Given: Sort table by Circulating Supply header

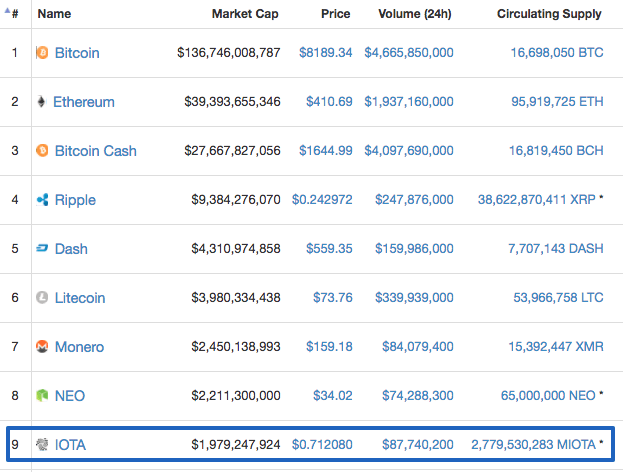Looking at the screenshot, I should pos(549,14).
